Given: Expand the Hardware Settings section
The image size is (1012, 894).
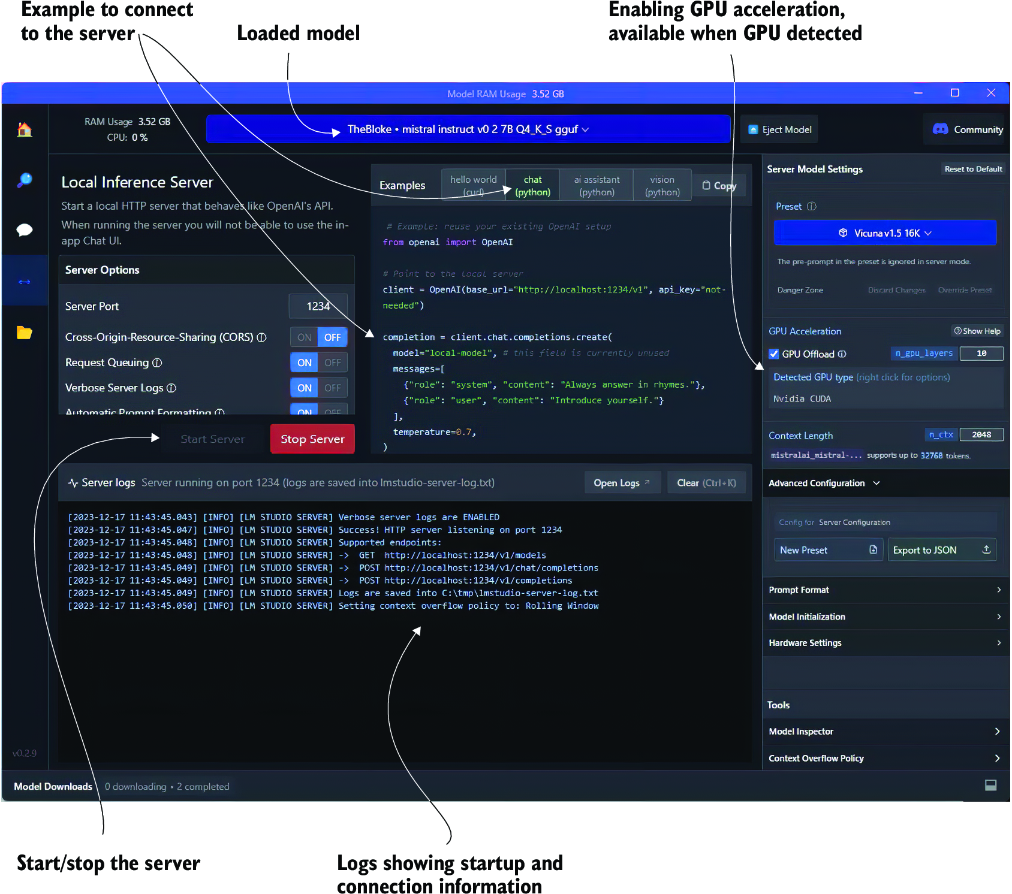Looking at the screenshot, I should [x=885, y=643].
